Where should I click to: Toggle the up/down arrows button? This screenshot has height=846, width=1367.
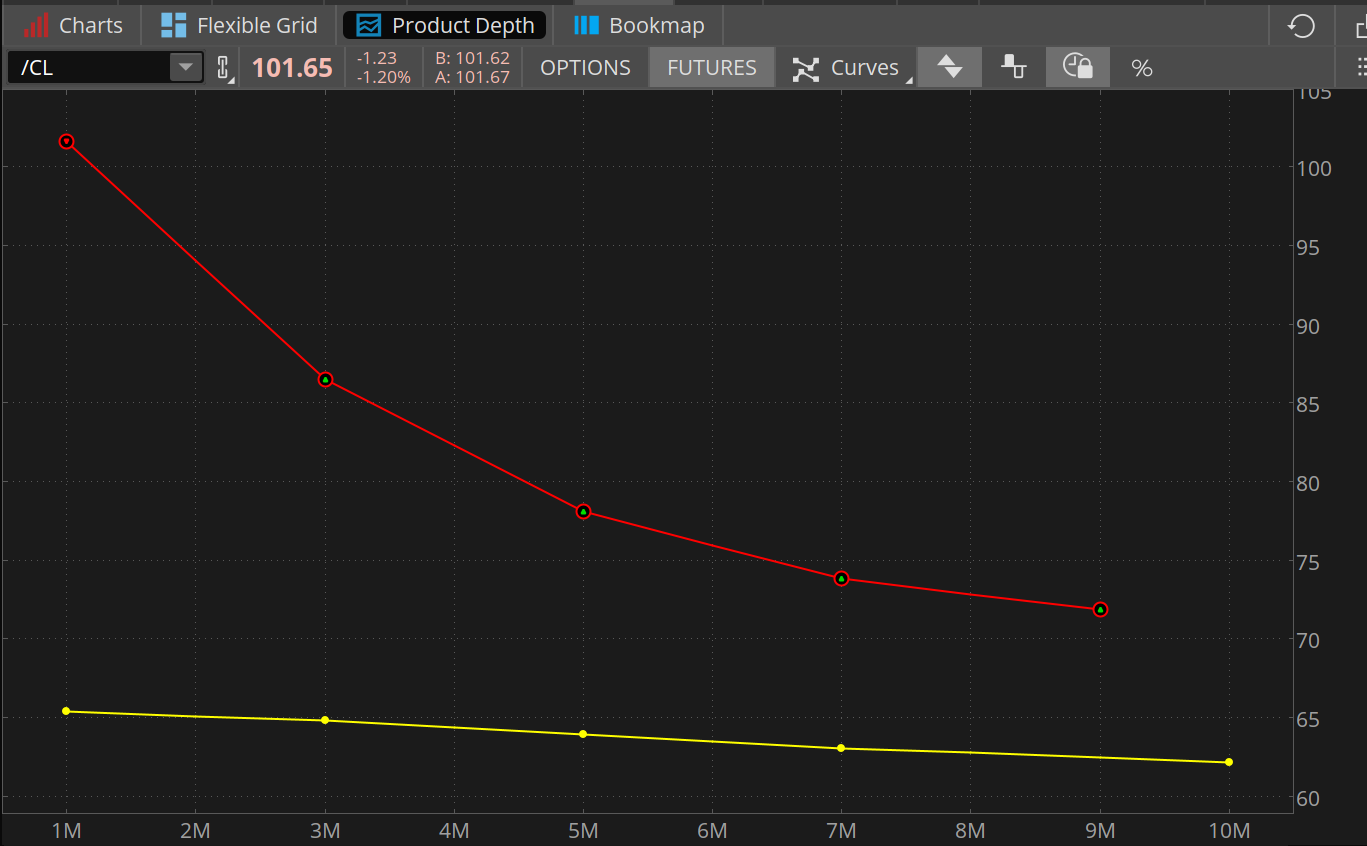(x=949, y=68)
